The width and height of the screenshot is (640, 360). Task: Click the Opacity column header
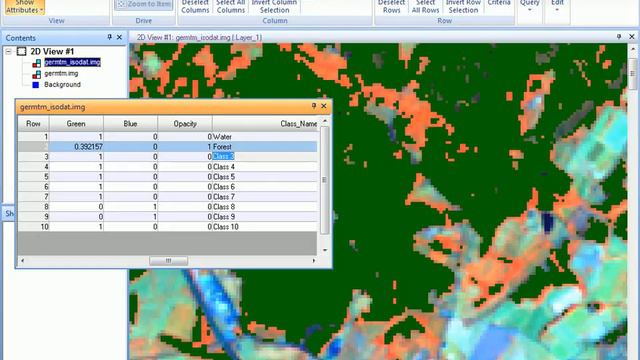click(185, 124)
